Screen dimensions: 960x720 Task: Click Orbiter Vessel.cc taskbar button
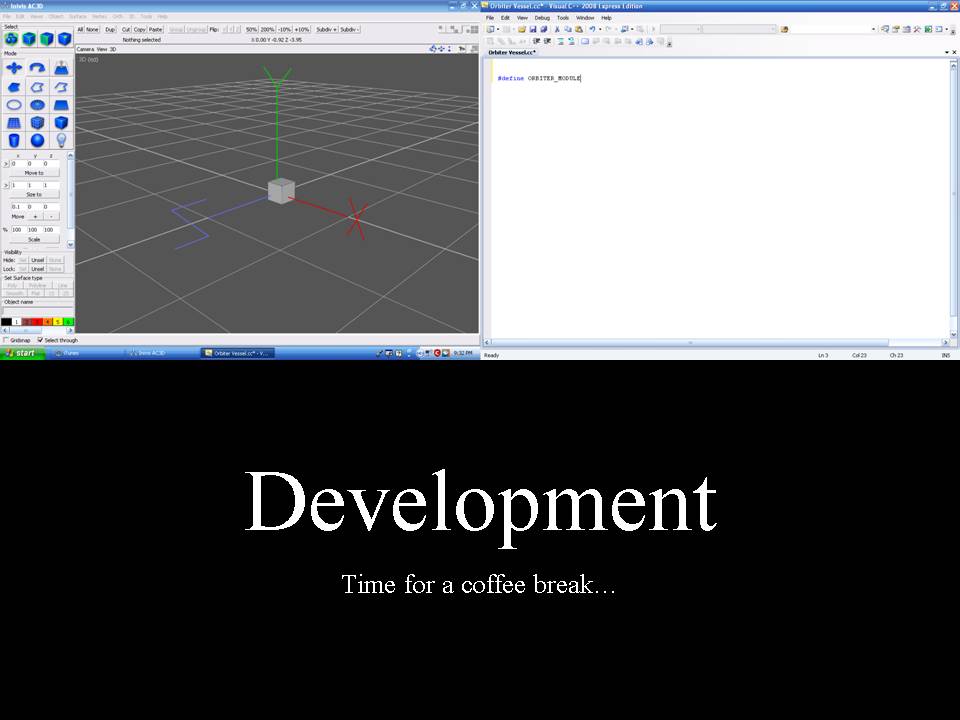[238, 353]
